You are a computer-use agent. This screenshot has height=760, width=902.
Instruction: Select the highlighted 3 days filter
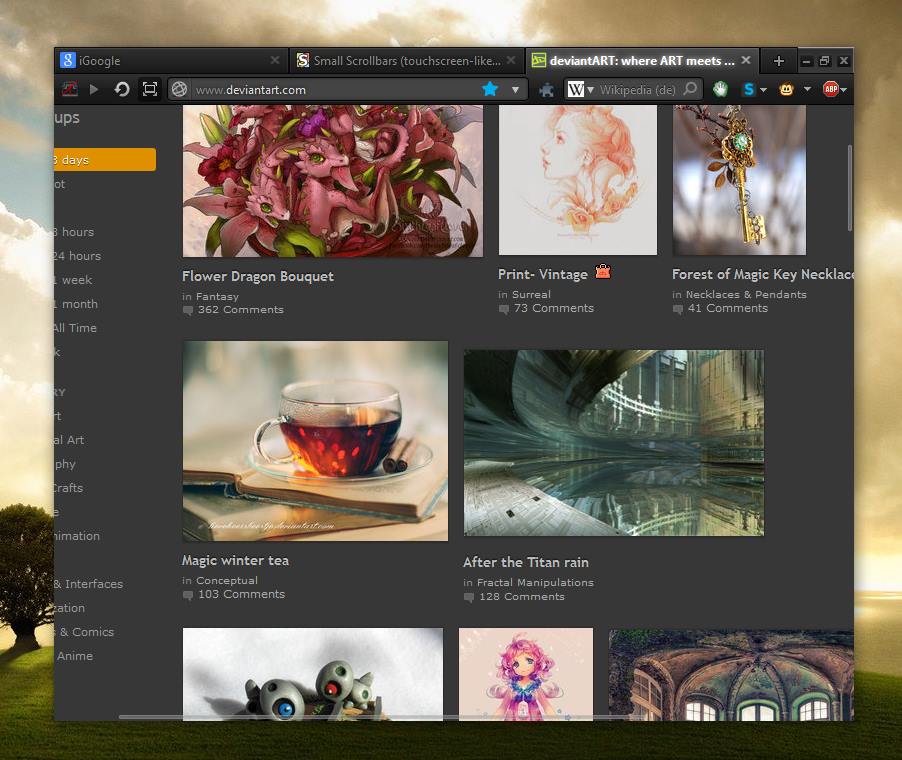104,159
